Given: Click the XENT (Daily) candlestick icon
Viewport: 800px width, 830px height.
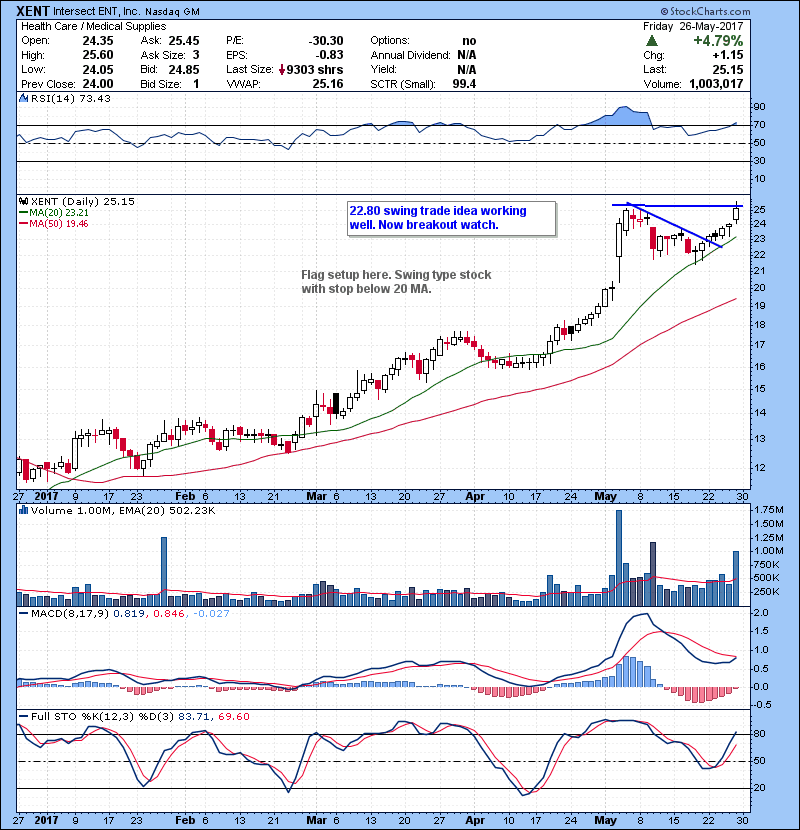Looking at the screenshot, I should click(23, 201).
